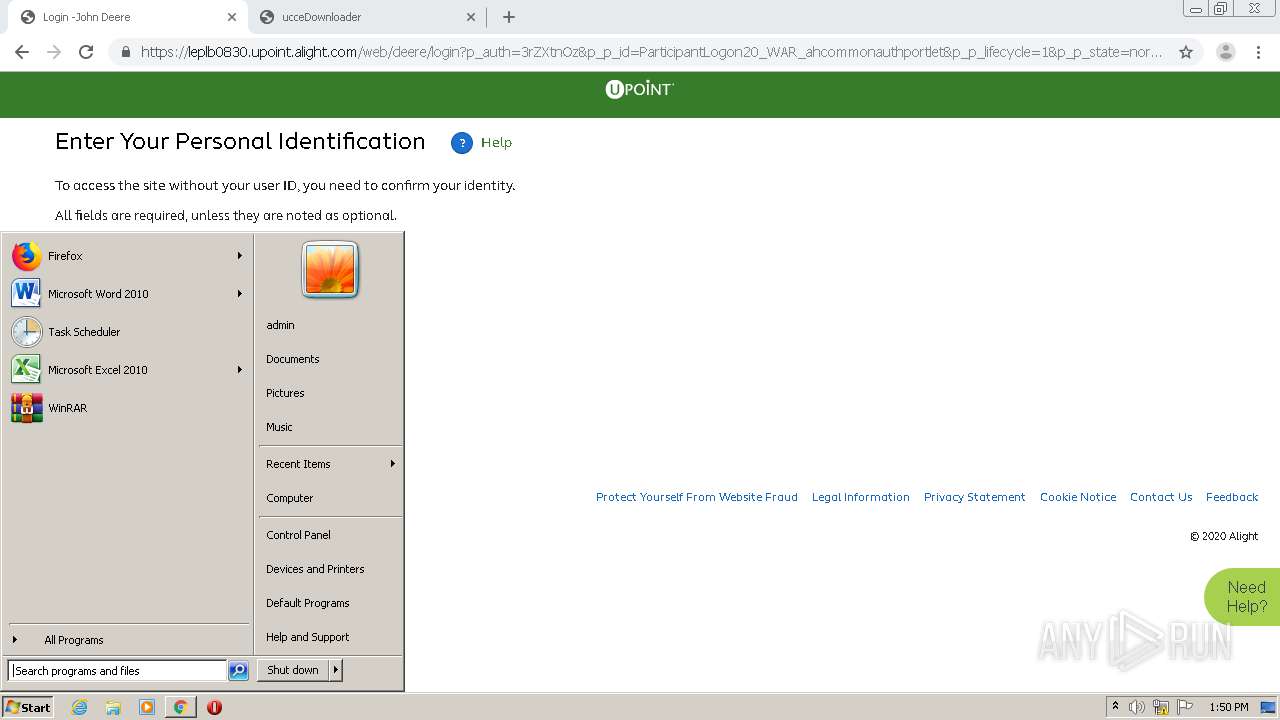The height and width of the screenshot is (720, 1280).
Task: Show hidden system tray icons
Action: (x=1115, y=707)
